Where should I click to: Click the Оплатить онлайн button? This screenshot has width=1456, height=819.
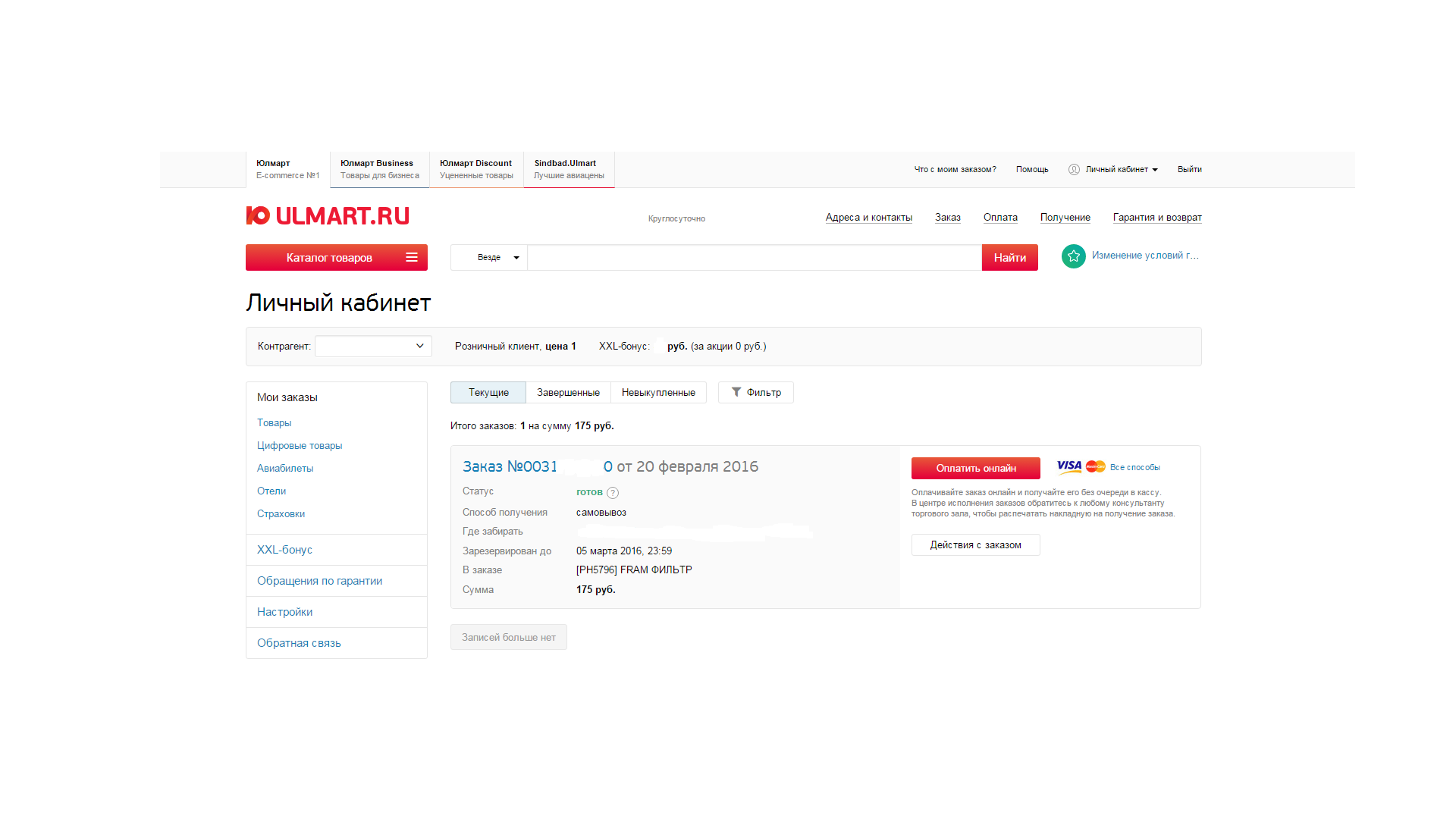coord(975,468)
